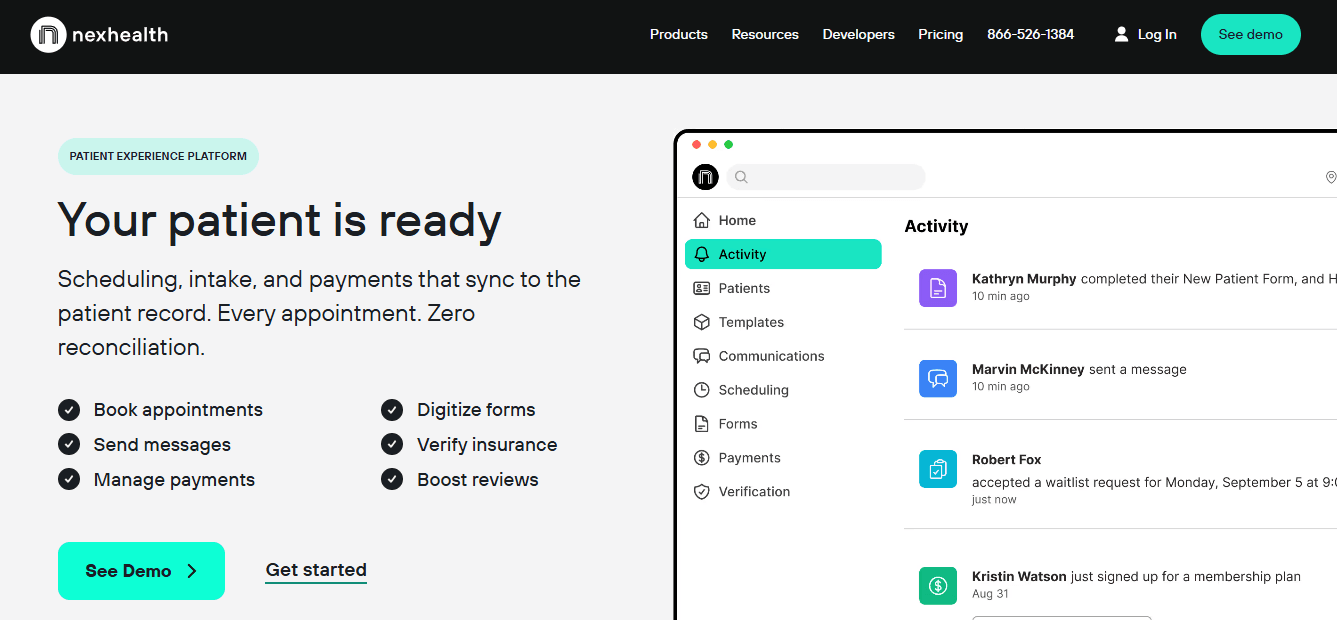This screenshot has height=620, width=1337.
Task: Click the Scheduling clock icon
Action: 701,390
